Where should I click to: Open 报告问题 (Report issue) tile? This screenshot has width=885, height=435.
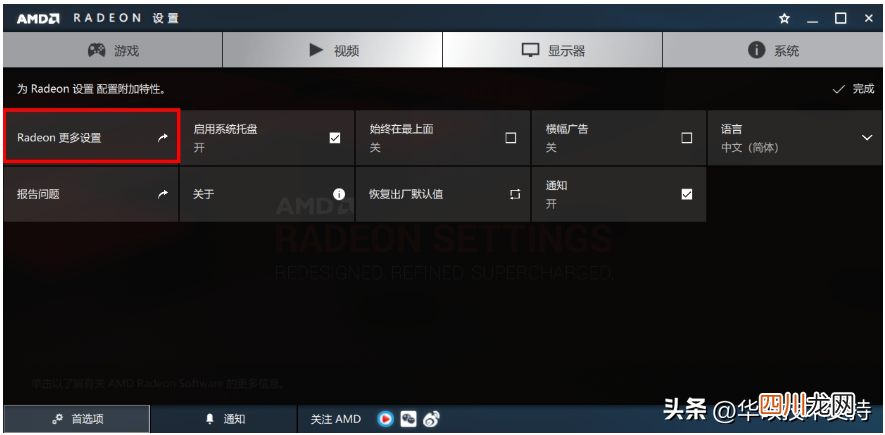(x=91, y=194)
